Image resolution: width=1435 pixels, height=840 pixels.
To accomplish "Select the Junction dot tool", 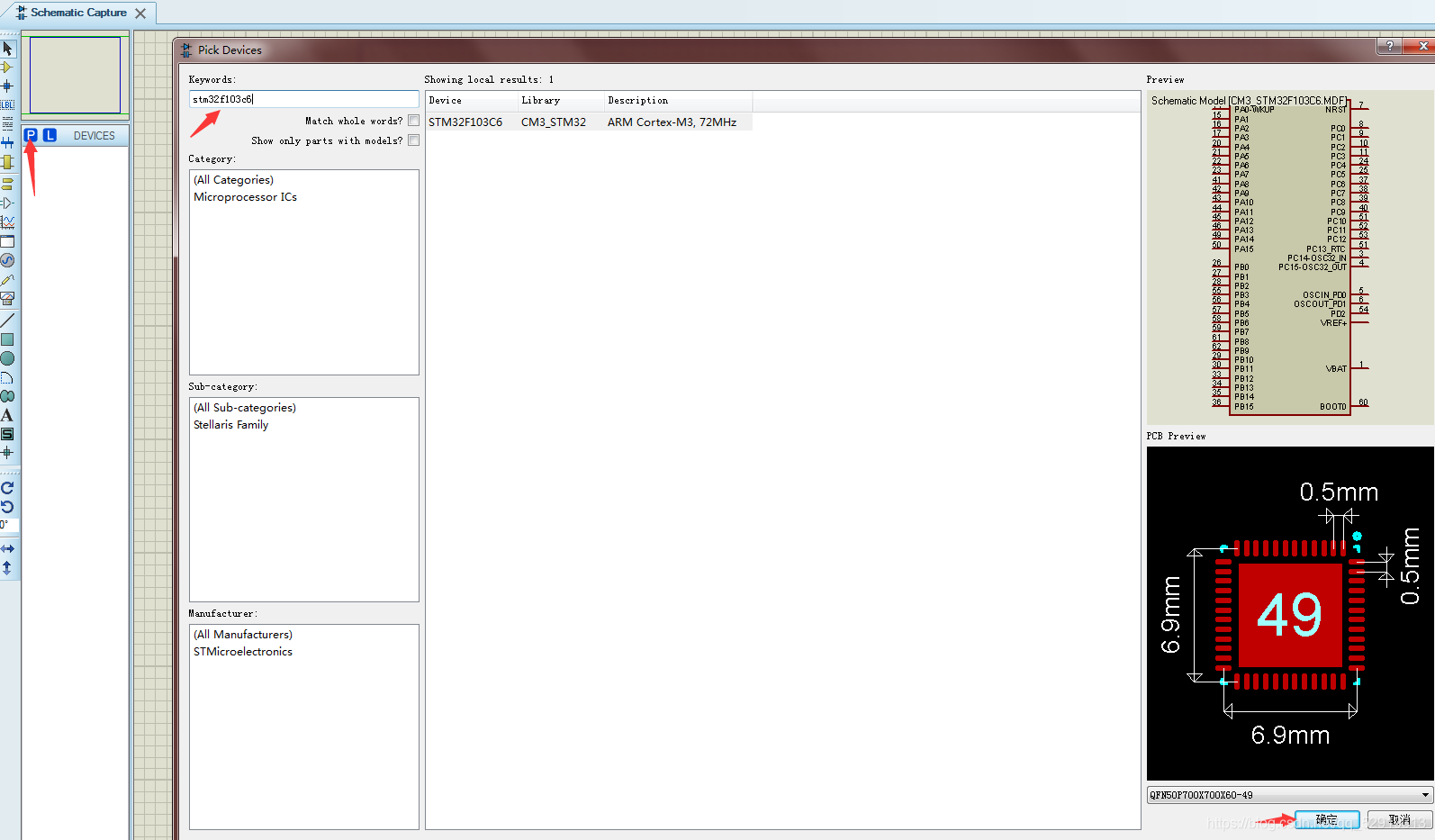I will tap(7, 86).
